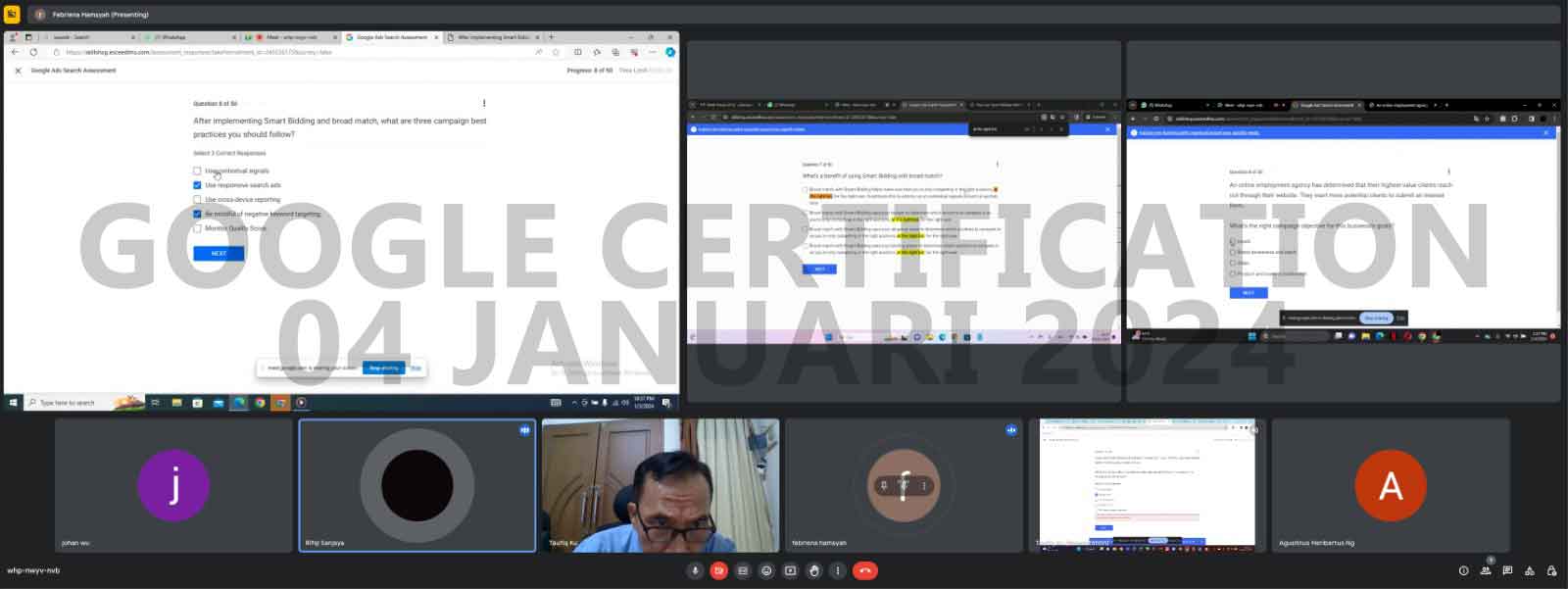The width and height of the screenshot is (1568, 589).
Task: Open question options menu in middle window
Action: click(998, 164)
